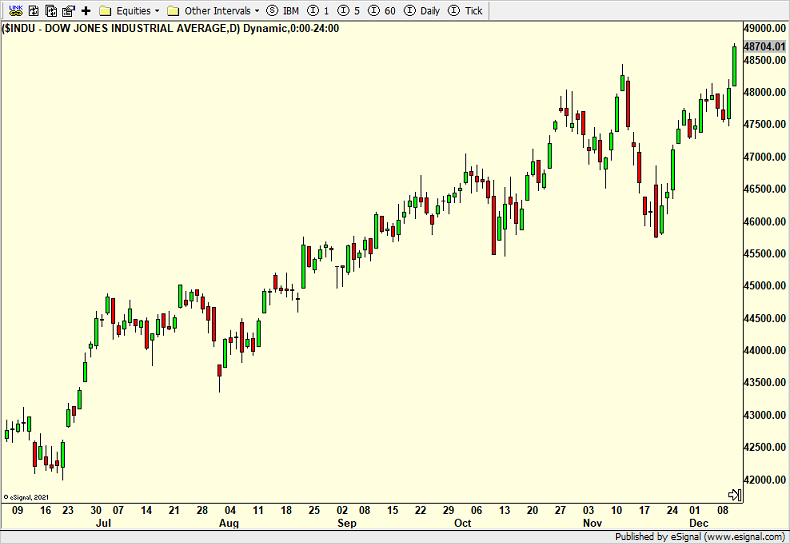Viewport: 790px width, 544px height.
Task: Click the yellow Equities folder icon
Action: tap(105, 11)
